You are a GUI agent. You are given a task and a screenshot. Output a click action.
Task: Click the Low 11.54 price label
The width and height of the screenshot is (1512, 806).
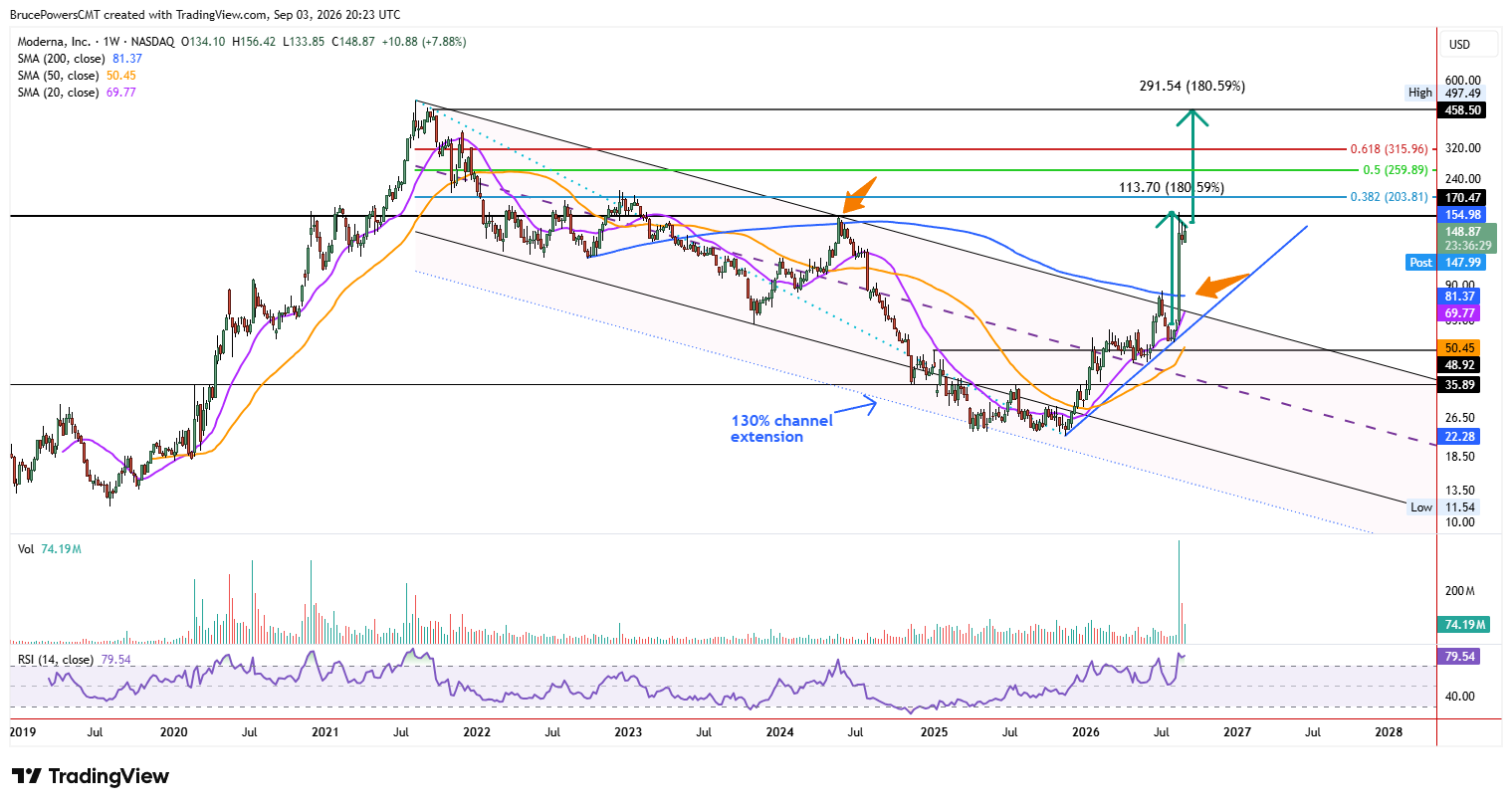(1442, 507)
